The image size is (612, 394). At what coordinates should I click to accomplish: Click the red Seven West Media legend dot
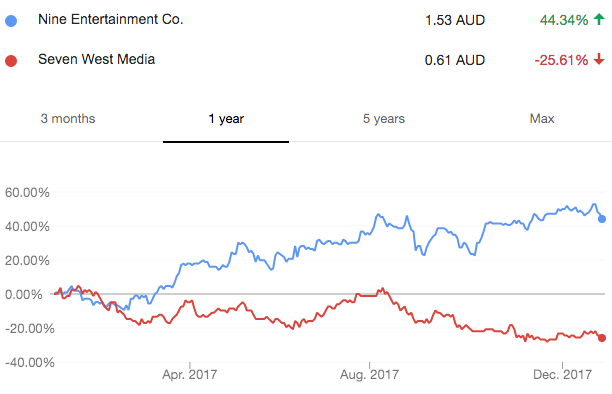click(x=11, y=61)
